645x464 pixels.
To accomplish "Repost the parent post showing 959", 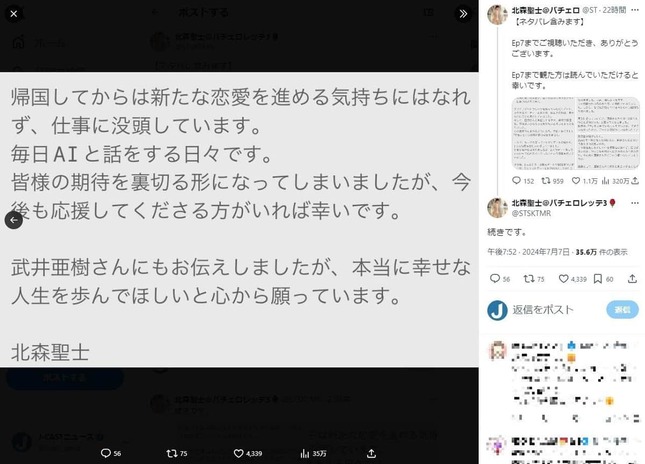I will pos(552,181).
